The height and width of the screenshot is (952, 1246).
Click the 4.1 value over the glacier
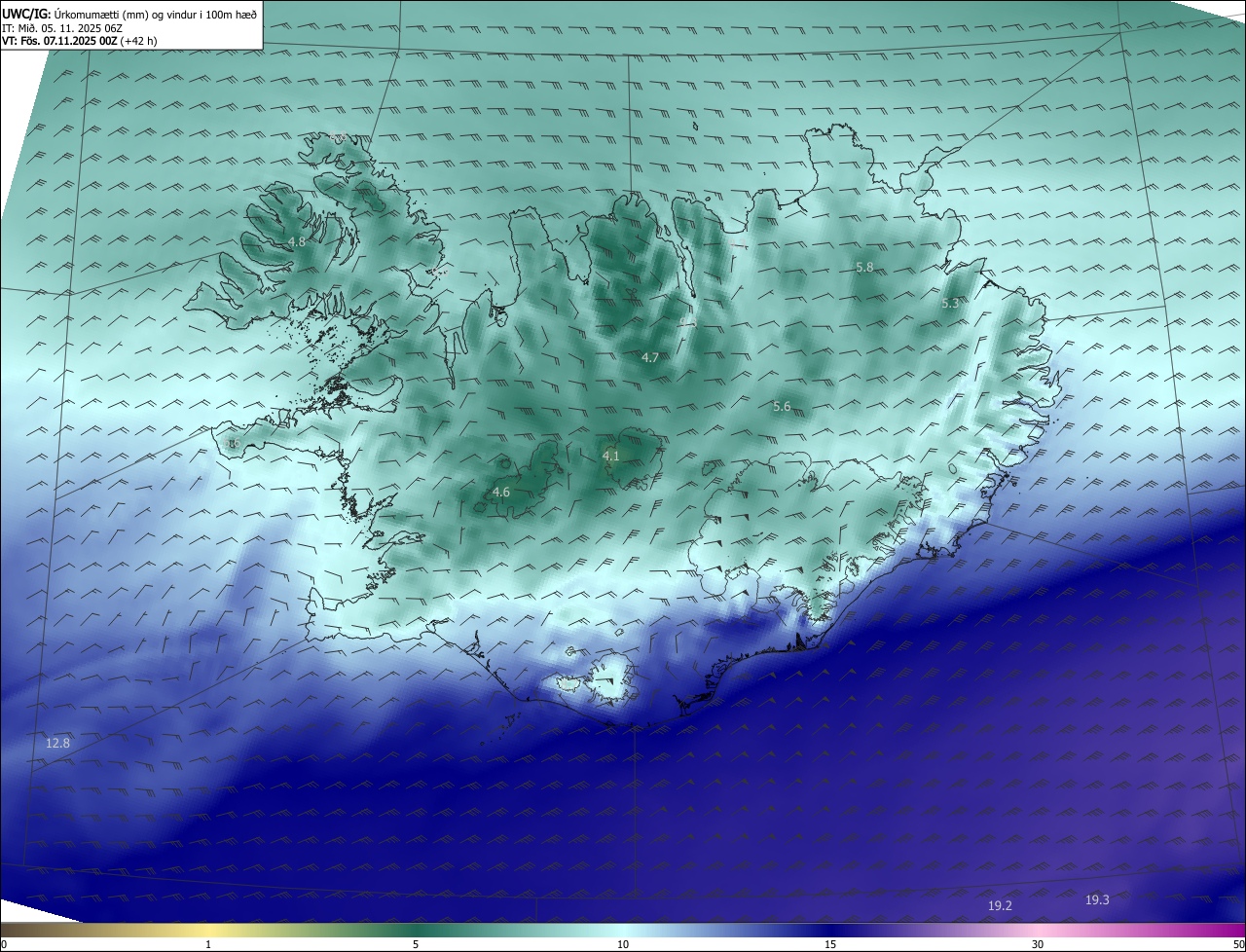point(610,456)
